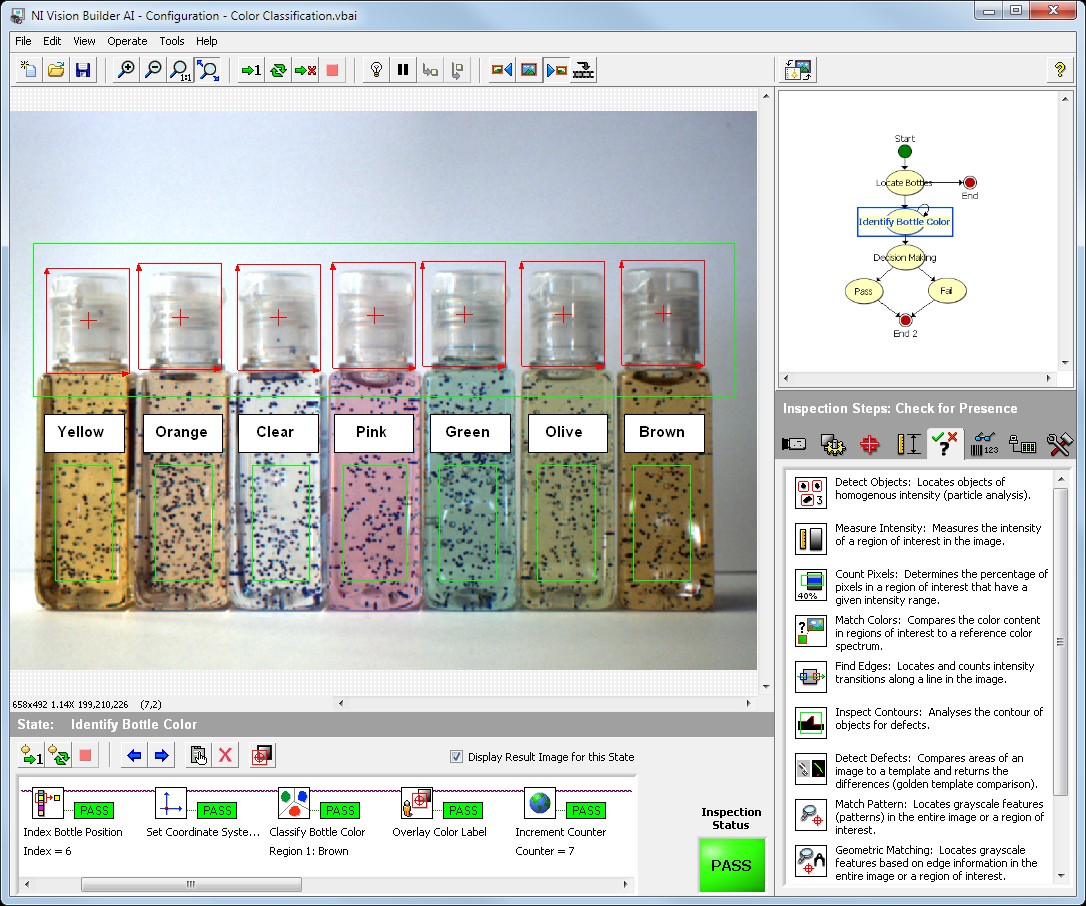The width and height of the screenshot is (1086, 906).
Task: Select the Check for Presence steps tab
Action: pos(945,443)
